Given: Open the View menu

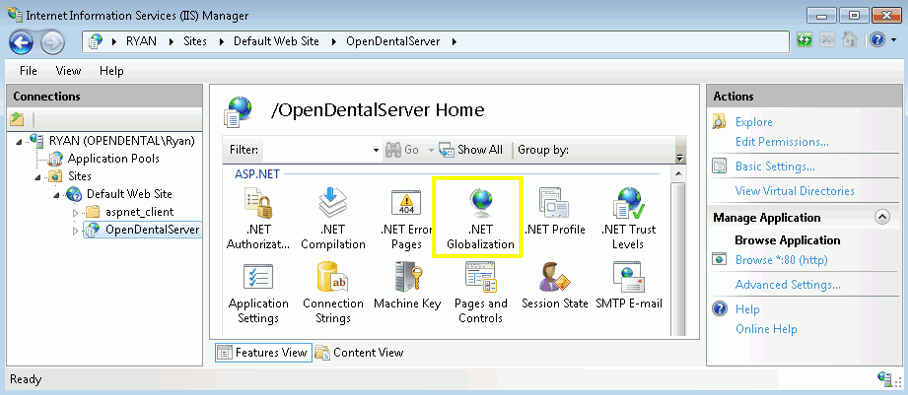Looking at the screenshot, I should point(68,71).
